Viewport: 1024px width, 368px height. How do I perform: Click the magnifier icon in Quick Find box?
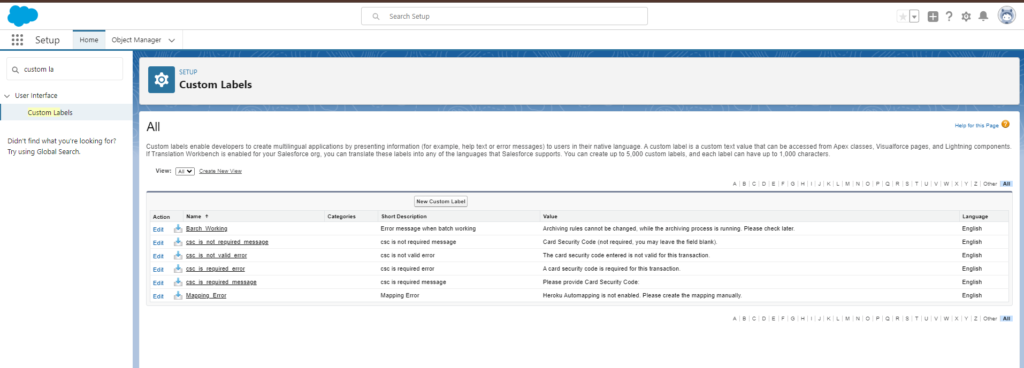tap(16, 69)
